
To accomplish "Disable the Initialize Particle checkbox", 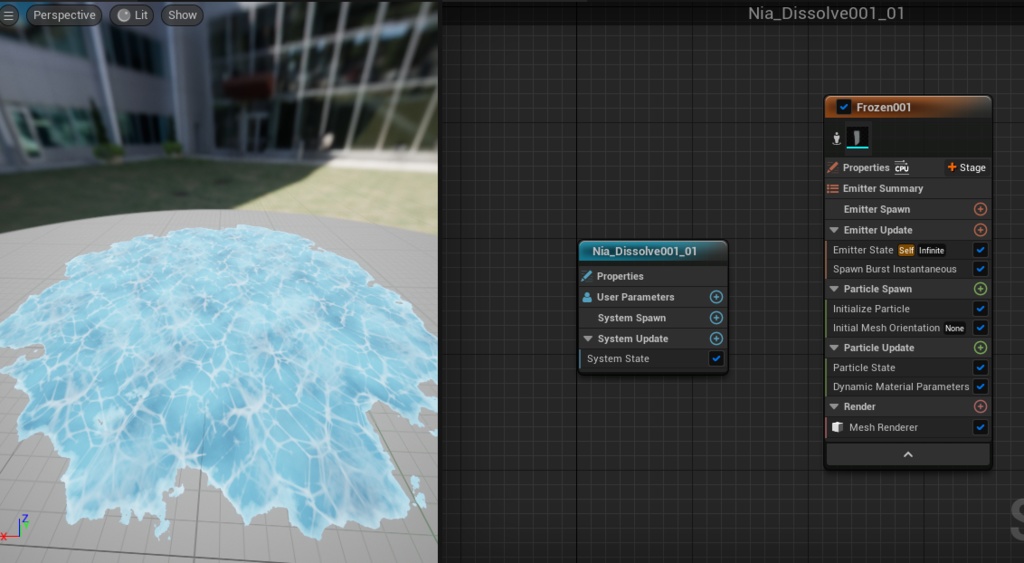I will click(x=980, y=309).
